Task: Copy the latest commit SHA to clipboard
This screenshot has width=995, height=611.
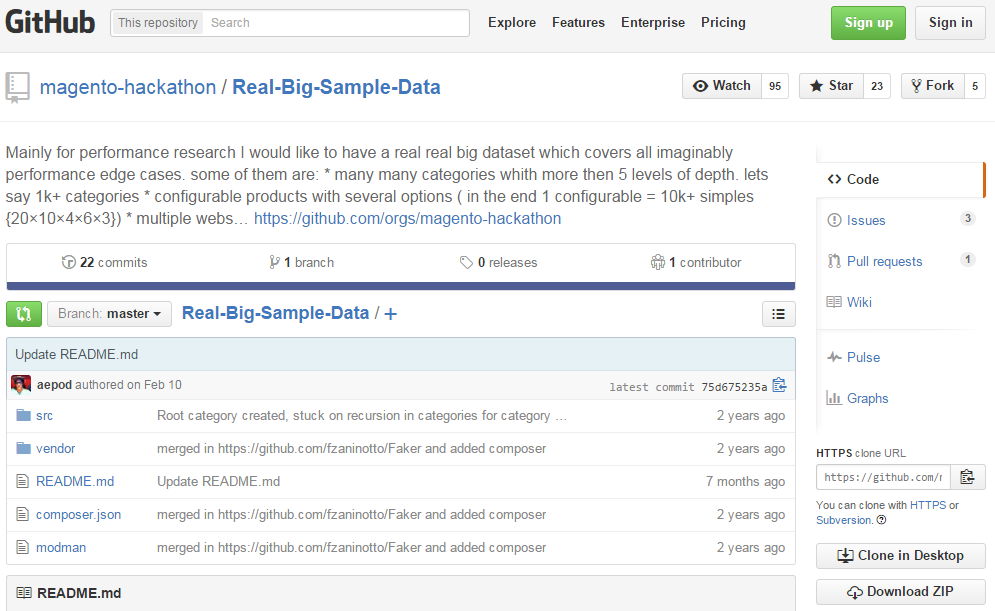Action: [779, 386]
